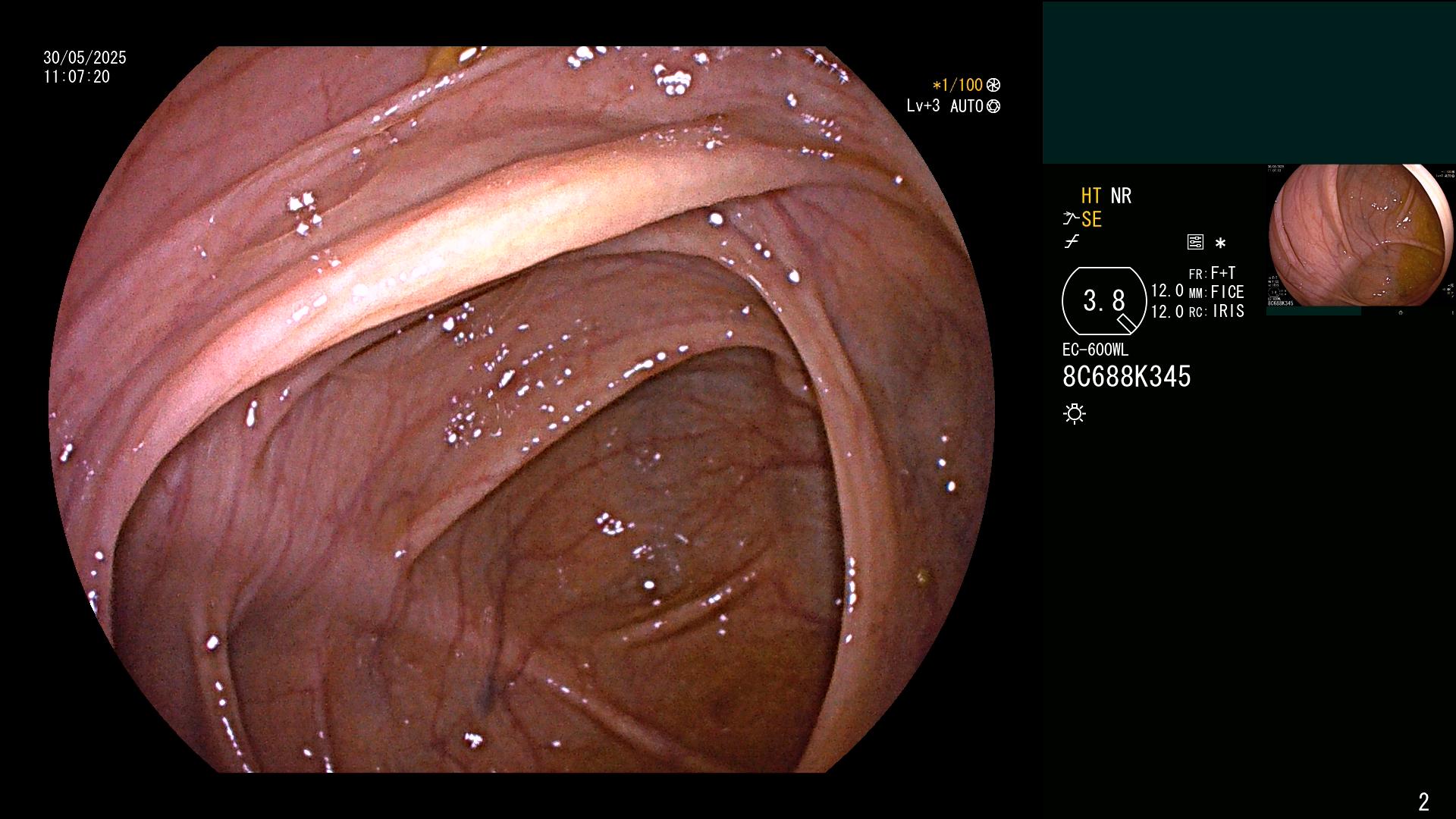Click the settings sliders icon
Screen dimensions: 1456x819
[1195, 242]
